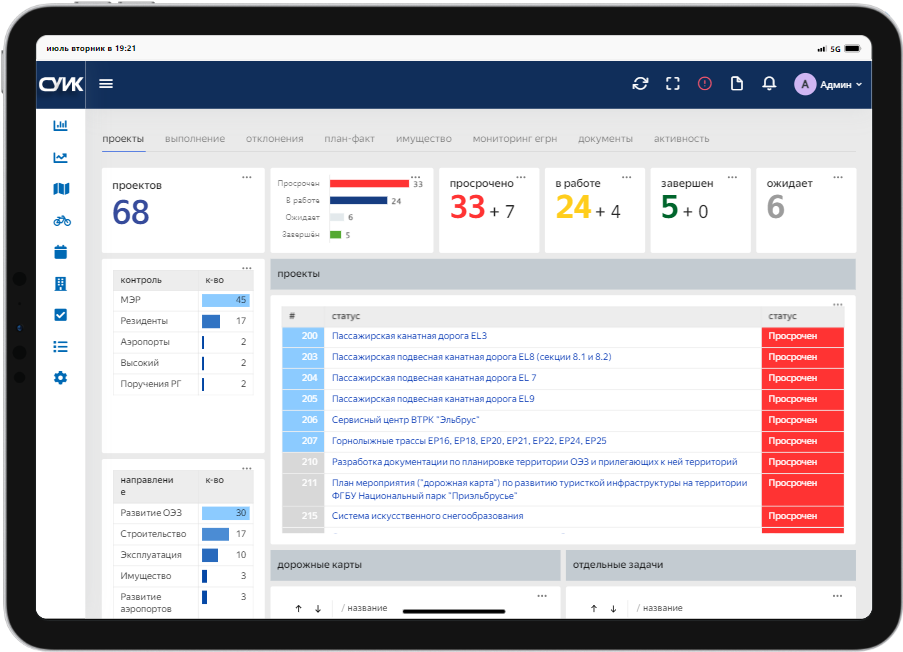Switch to документы tab
The width and height of the screenshot is (903, 652).
click(x=605, y=139)
